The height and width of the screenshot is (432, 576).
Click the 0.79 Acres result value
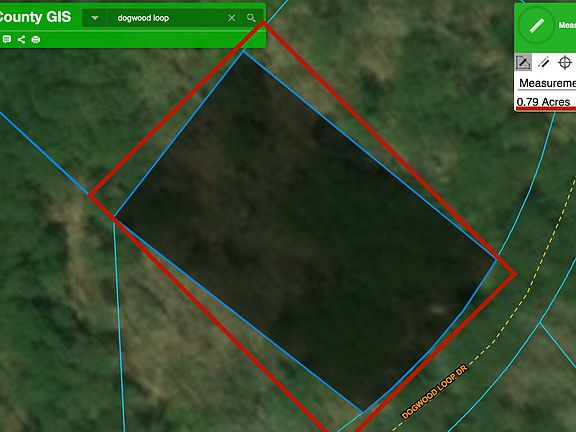[543, 102]
